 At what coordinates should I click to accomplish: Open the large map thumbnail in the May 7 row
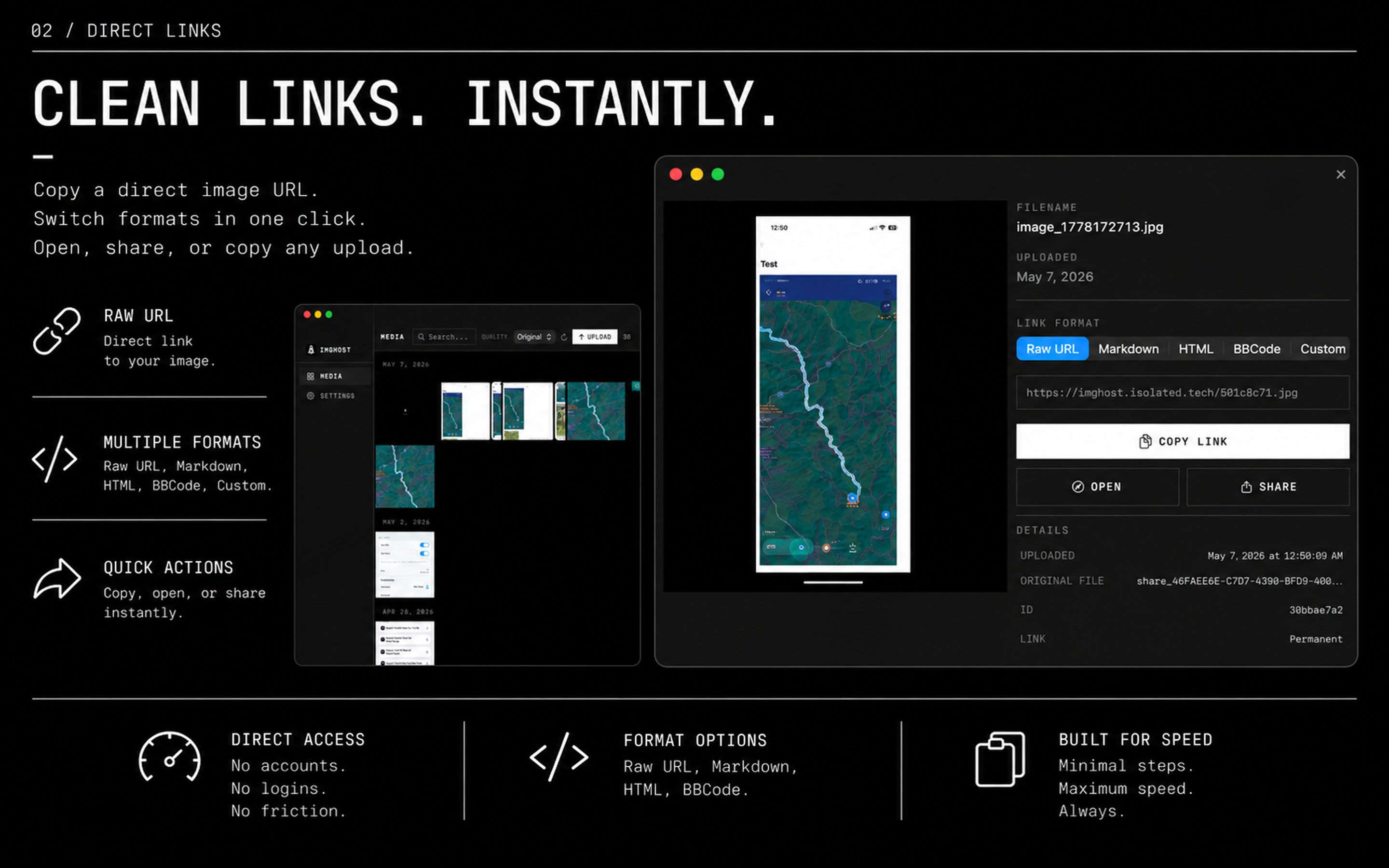click(x=596, y=411)
